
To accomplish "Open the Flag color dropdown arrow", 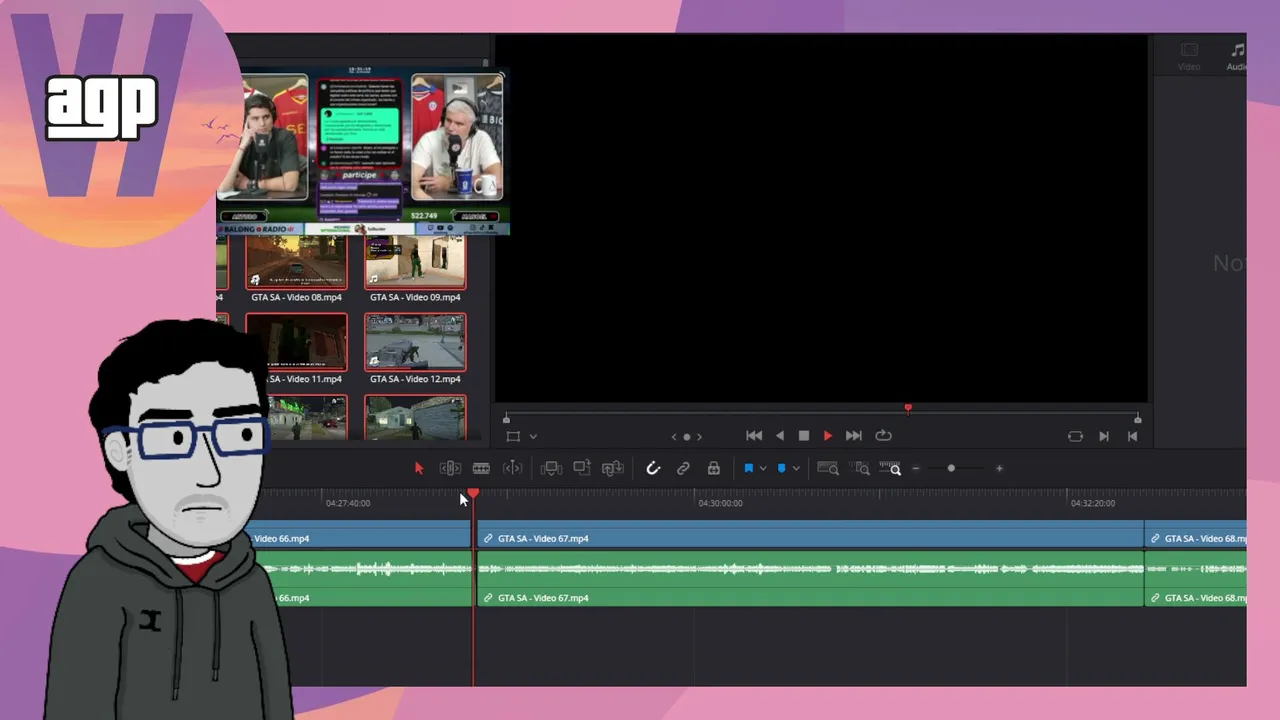I will pyautogui.click(x=763, y=468).
